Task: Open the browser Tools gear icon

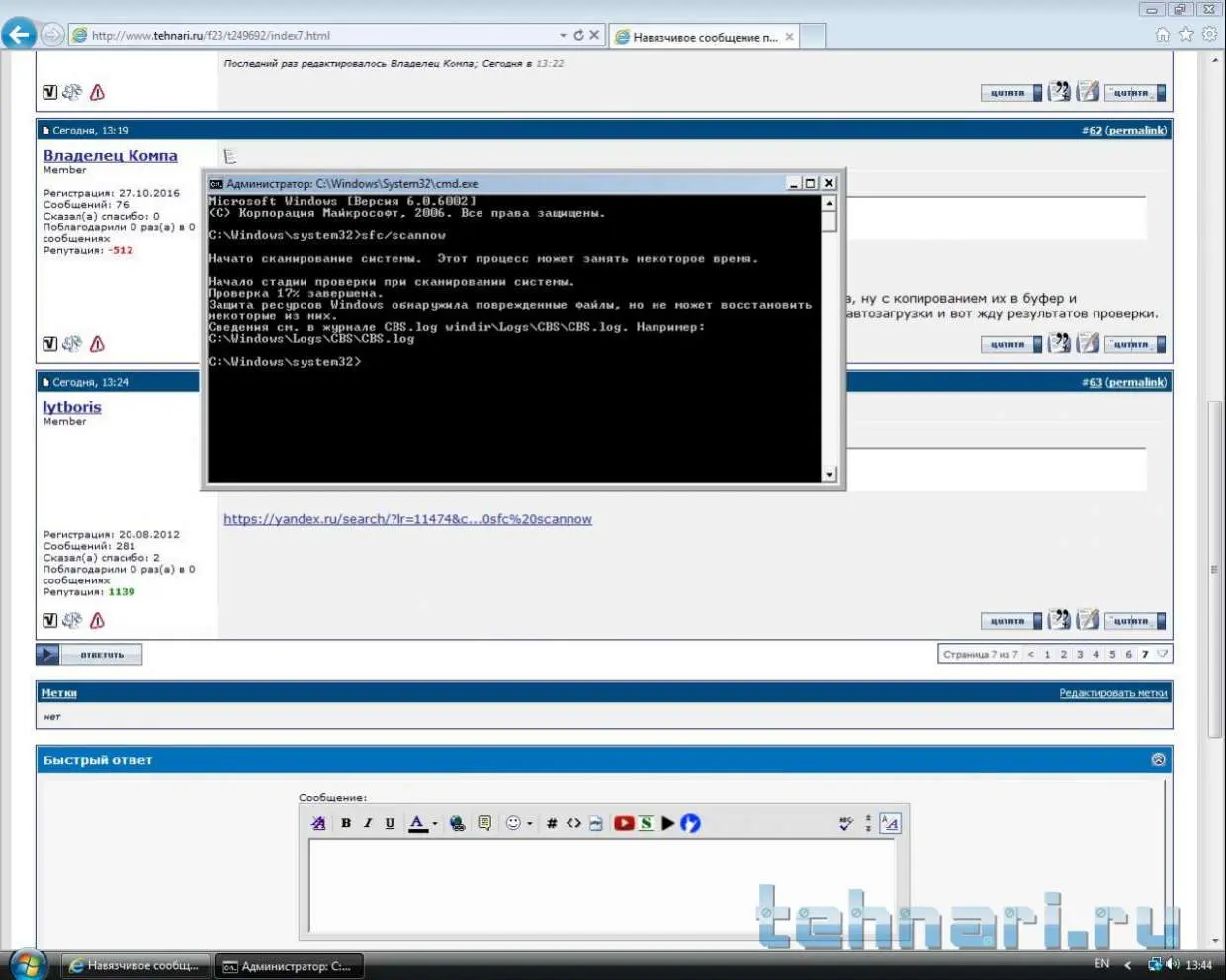Action: (1210, 35)
